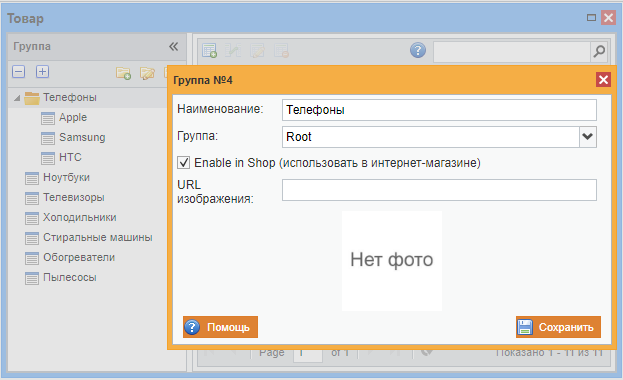The image size is (623, 380).
Task: Expand all groups with the plus icon
Action: point(43,72)
